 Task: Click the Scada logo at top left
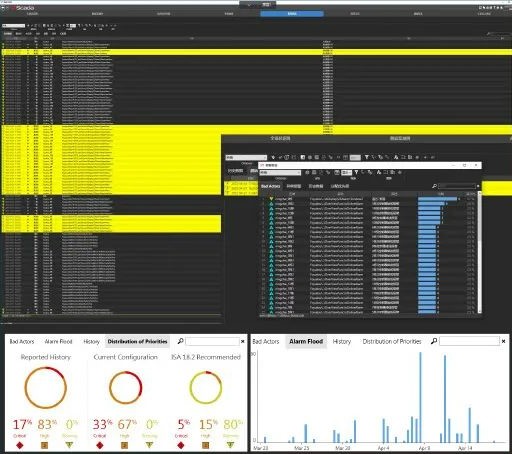23,7
